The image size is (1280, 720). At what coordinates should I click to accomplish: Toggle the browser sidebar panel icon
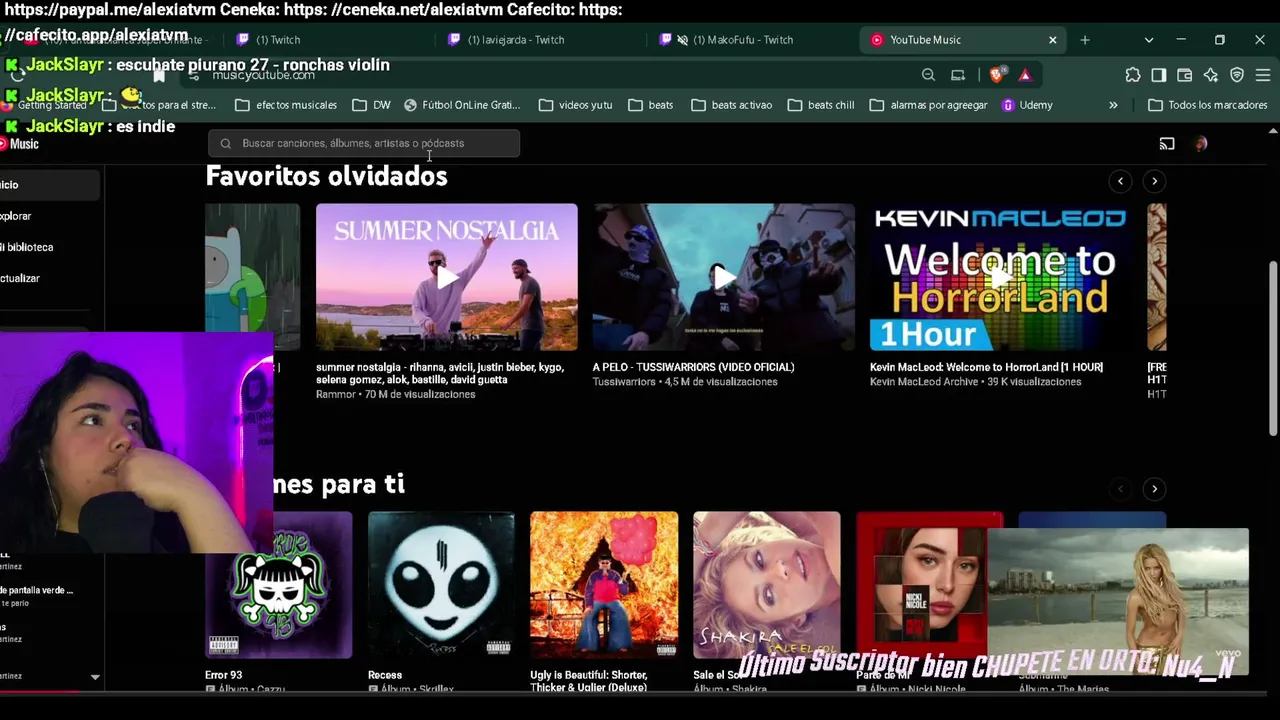[x=1158, y=75]
